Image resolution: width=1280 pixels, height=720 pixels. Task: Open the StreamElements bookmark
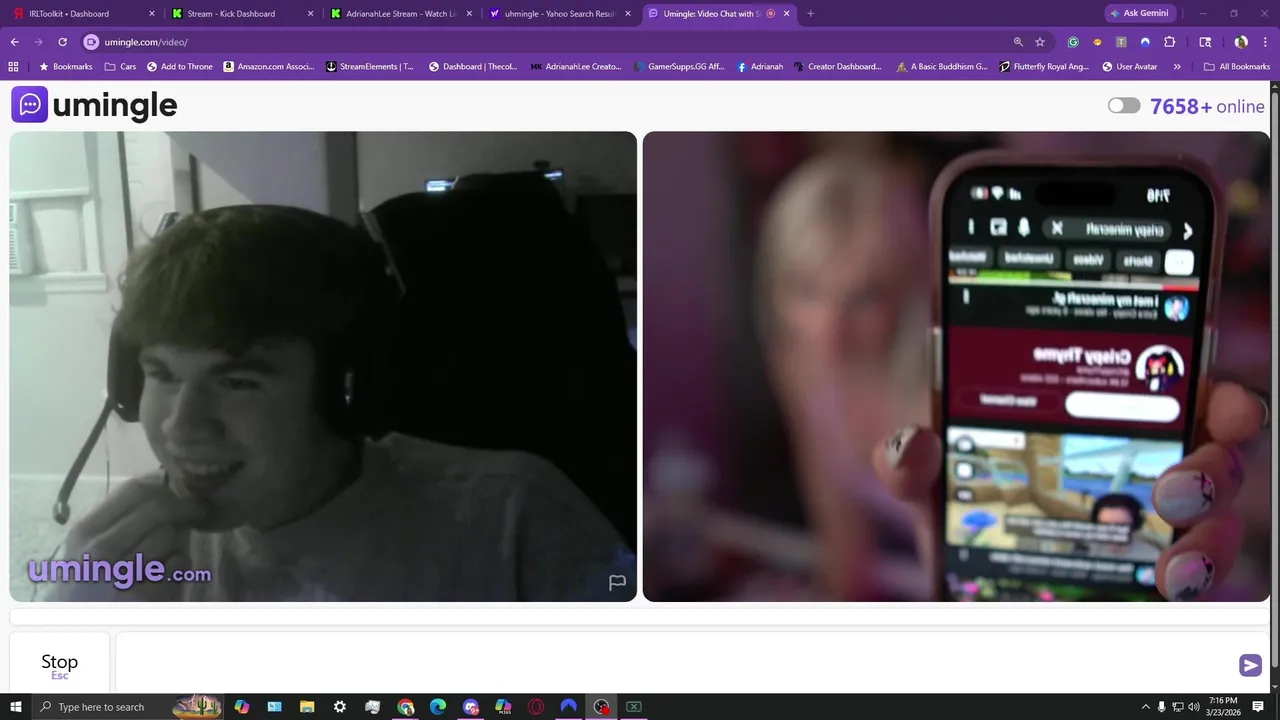point(370,67)
